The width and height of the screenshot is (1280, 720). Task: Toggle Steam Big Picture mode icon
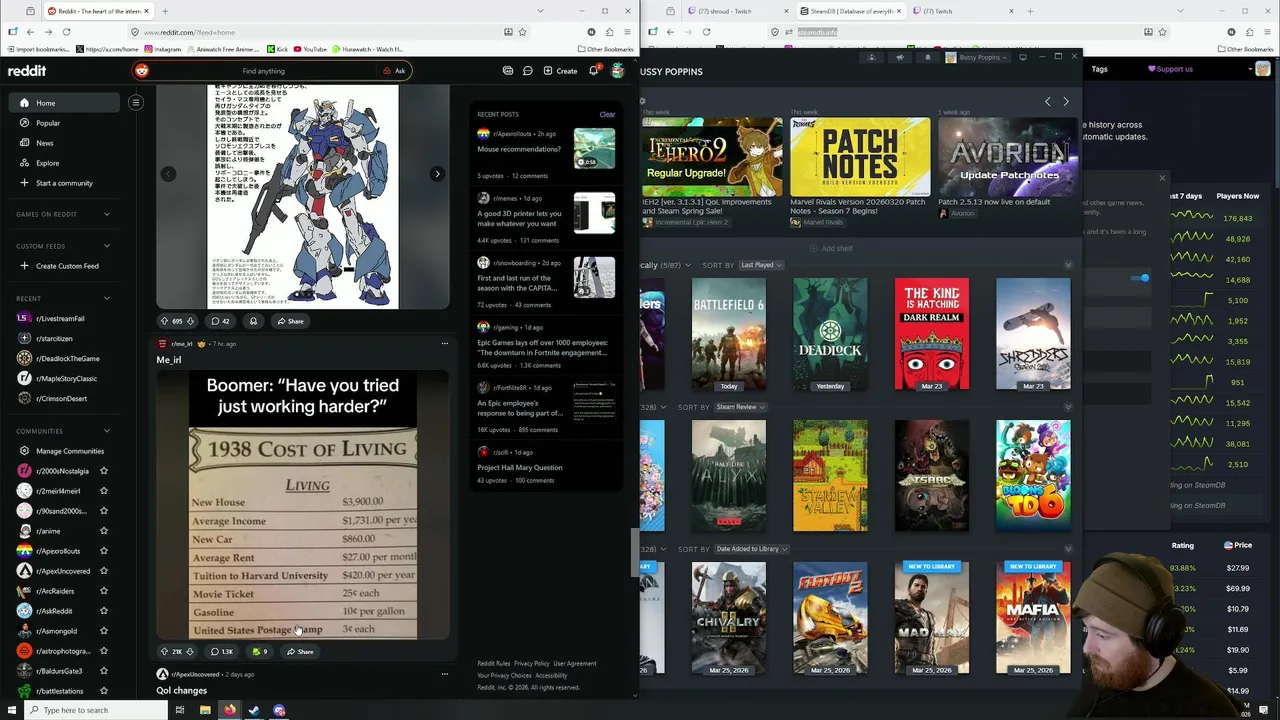[x=1022, y=57]
